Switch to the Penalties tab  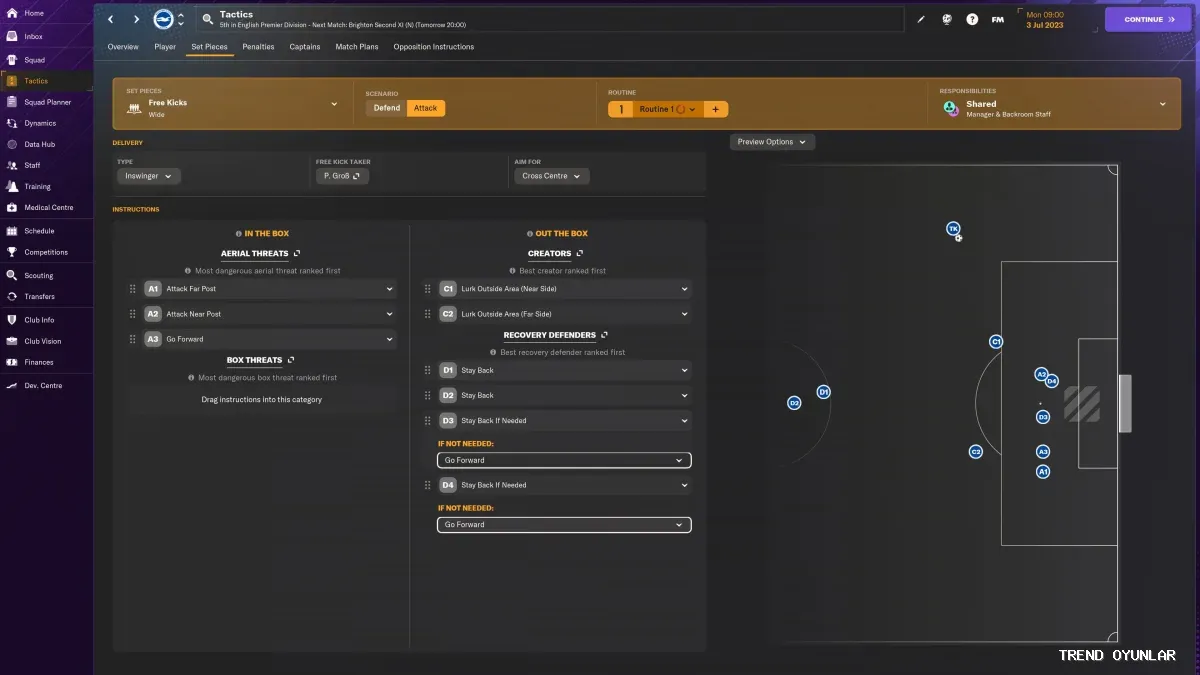tap(258, 47)
